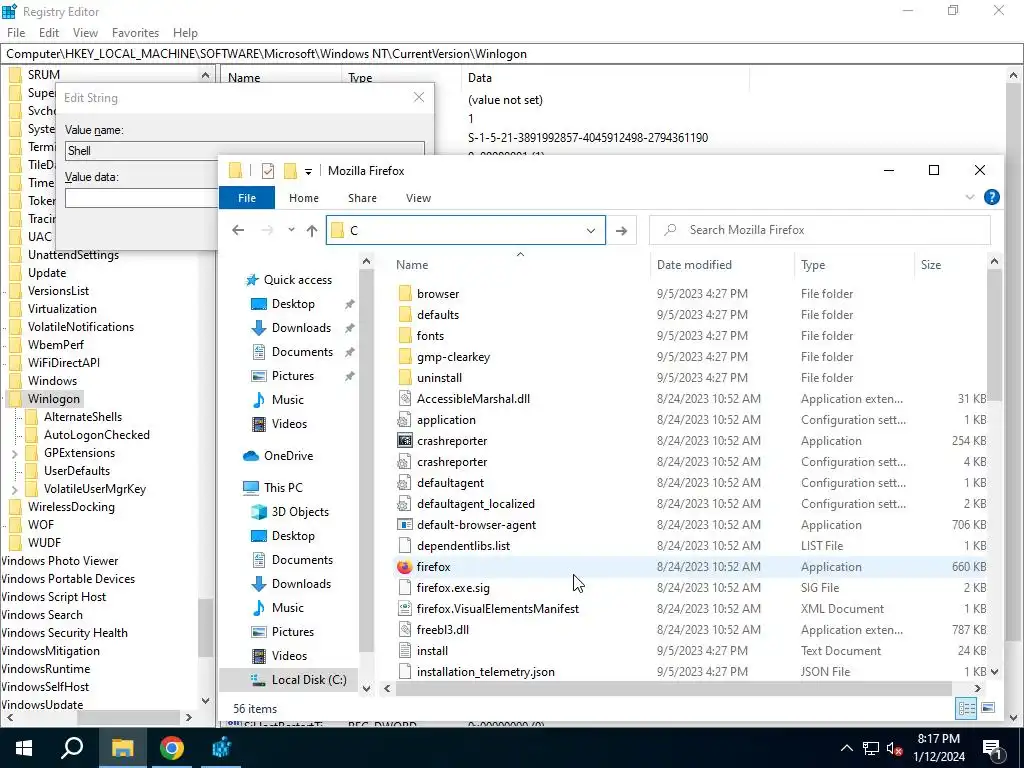Viewport: 1024px width, 768px height.
Task: Select the crashreporter Application file icon
Action: tap(405, 441)
